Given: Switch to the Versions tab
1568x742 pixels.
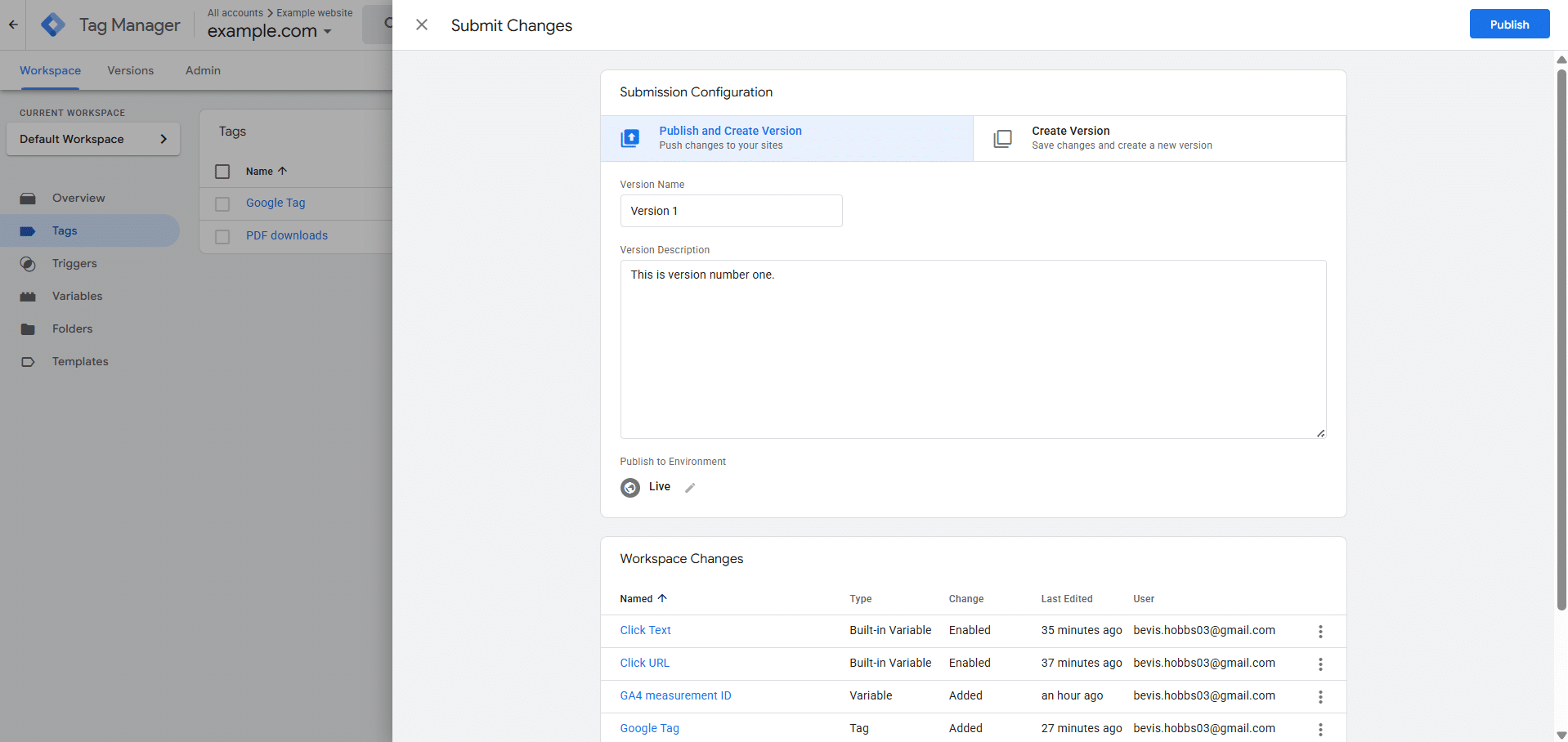Looking at the screenshot, I should [130, 70].
